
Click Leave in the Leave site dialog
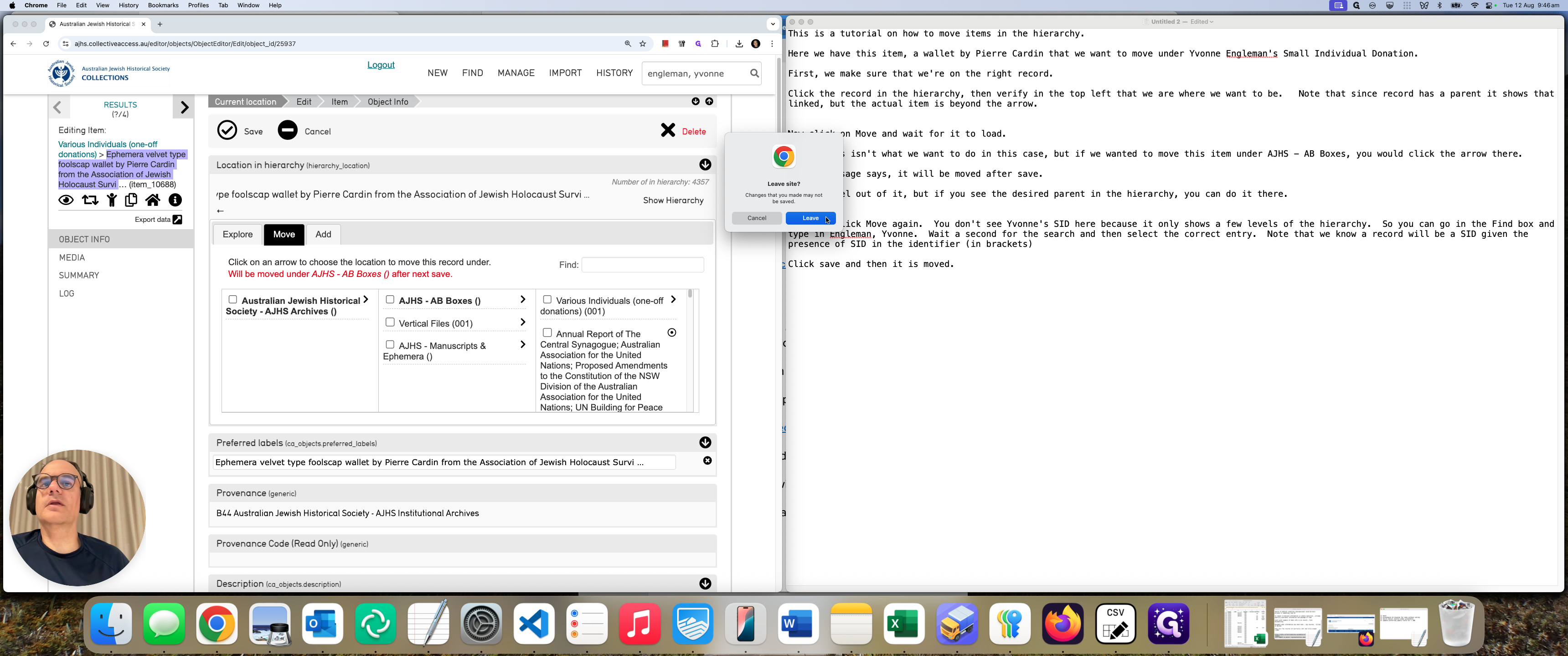tap(810, 218)
